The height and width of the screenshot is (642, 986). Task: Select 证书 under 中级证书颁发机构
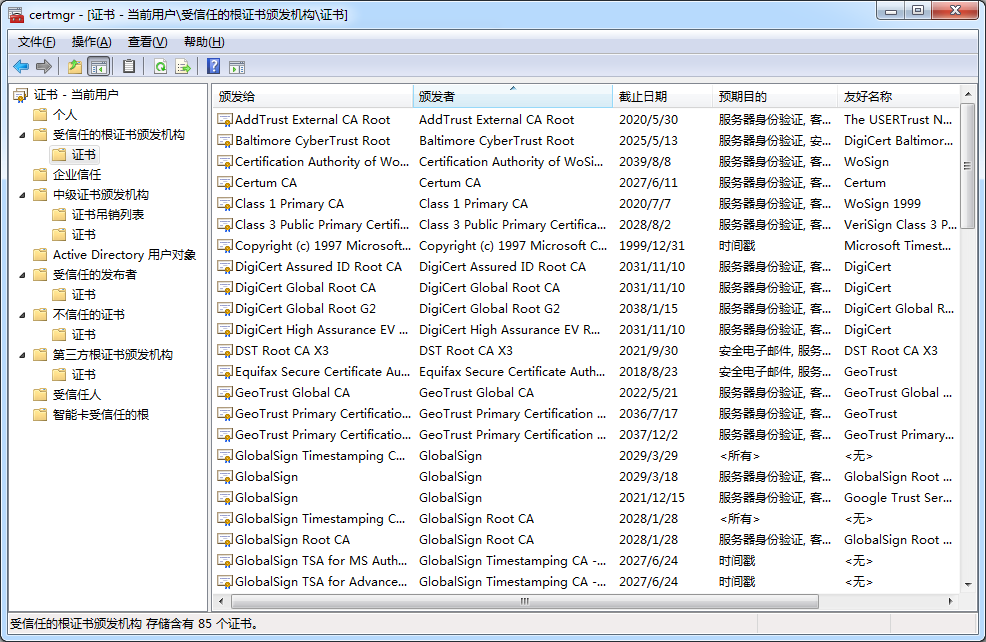pos(84,235)
